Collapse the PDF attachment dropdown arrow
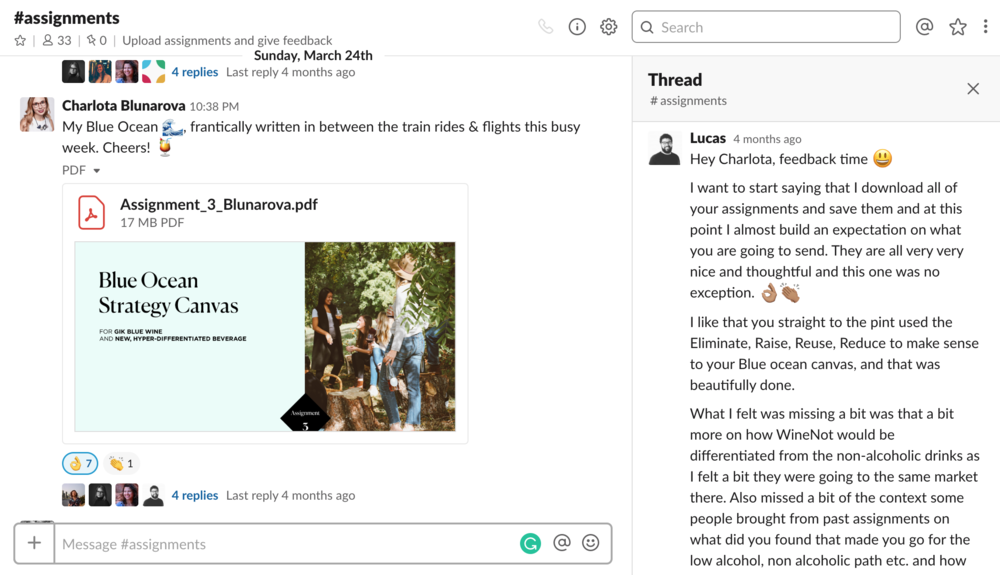Screen dimensions: 1000x575 (97, 171)
